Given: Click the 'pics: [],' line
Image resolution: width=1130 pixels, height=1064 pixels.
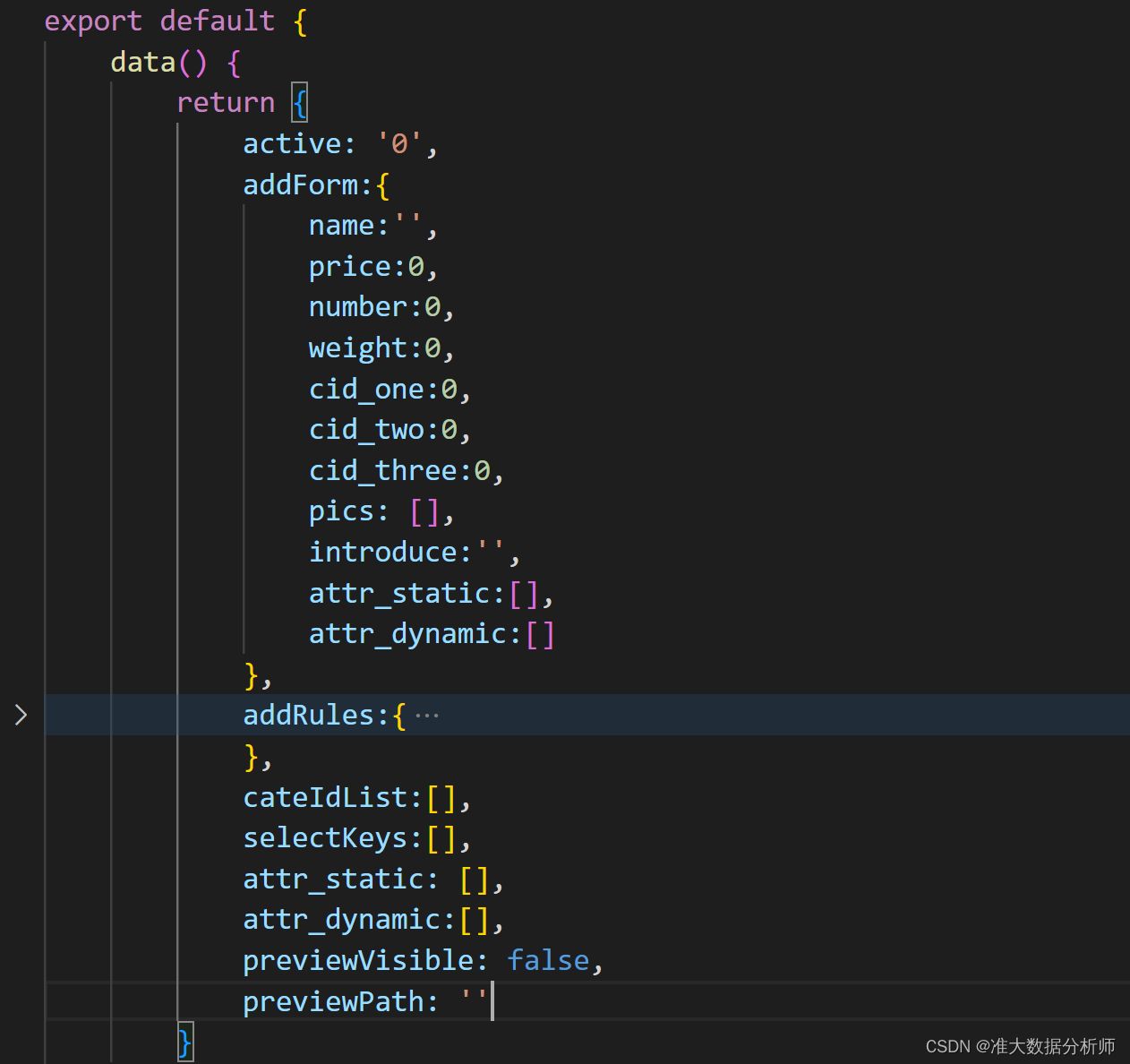Looking at the screenshot, I should point(382,511).
